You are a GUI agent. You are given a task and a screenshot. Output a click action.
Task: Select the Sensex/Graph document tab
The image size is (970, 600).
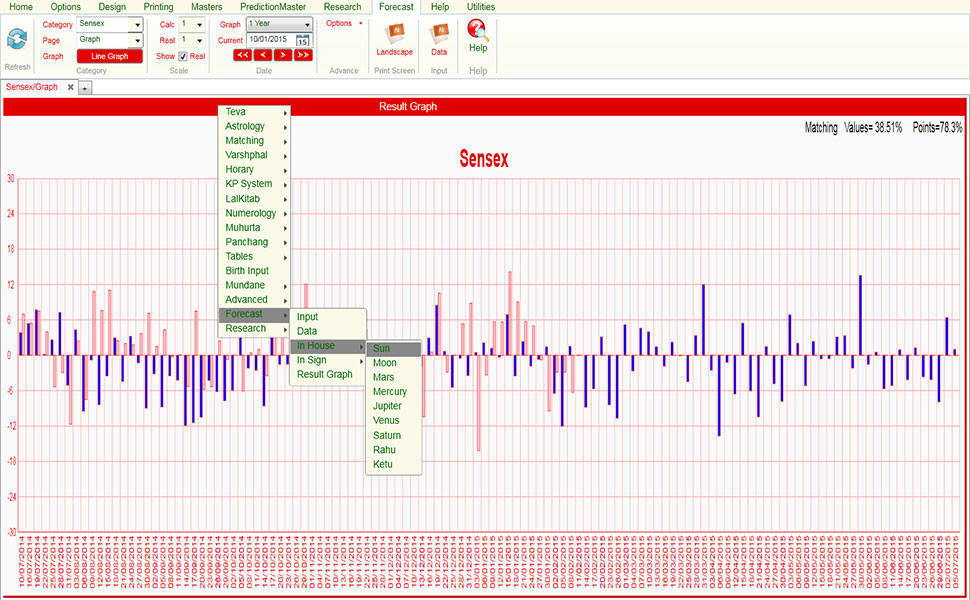tap(32, 87)
